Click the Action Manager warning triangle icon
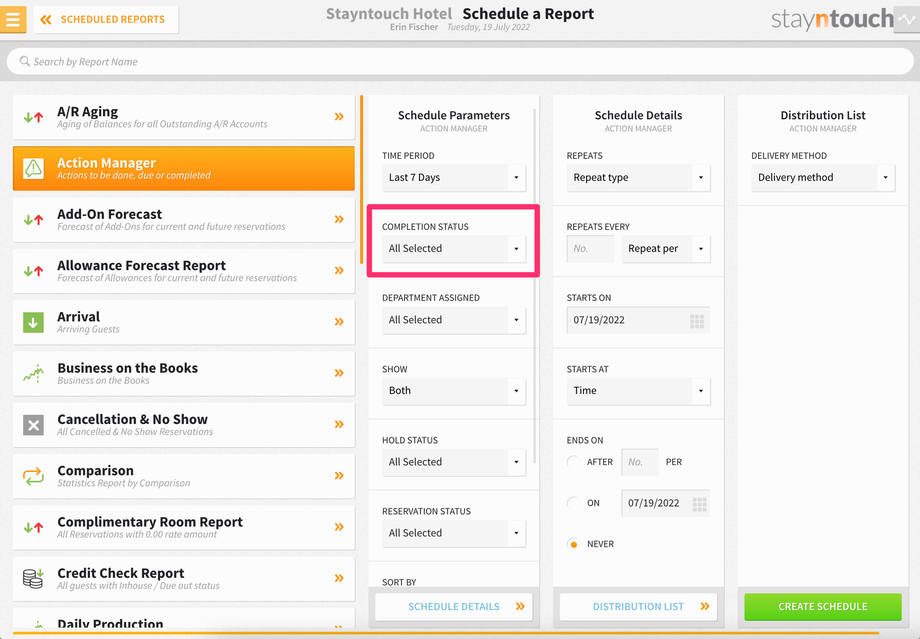 pyautogui.click(x=33, y=168)
